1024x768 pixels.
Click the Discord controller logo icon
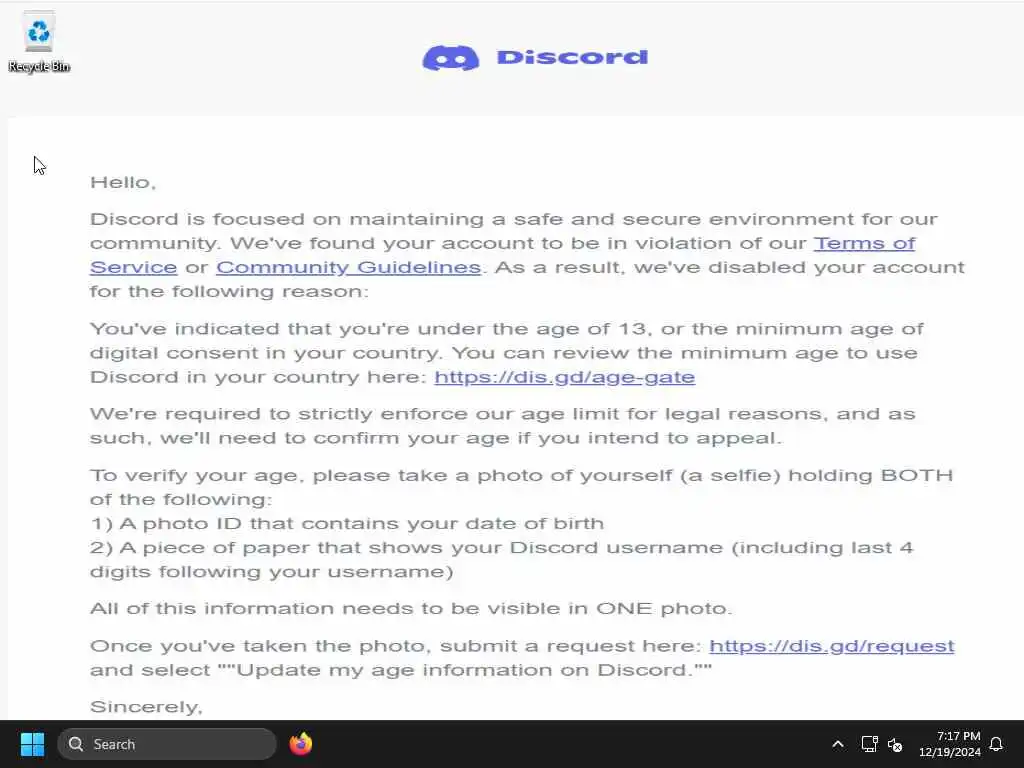(451, 58)
